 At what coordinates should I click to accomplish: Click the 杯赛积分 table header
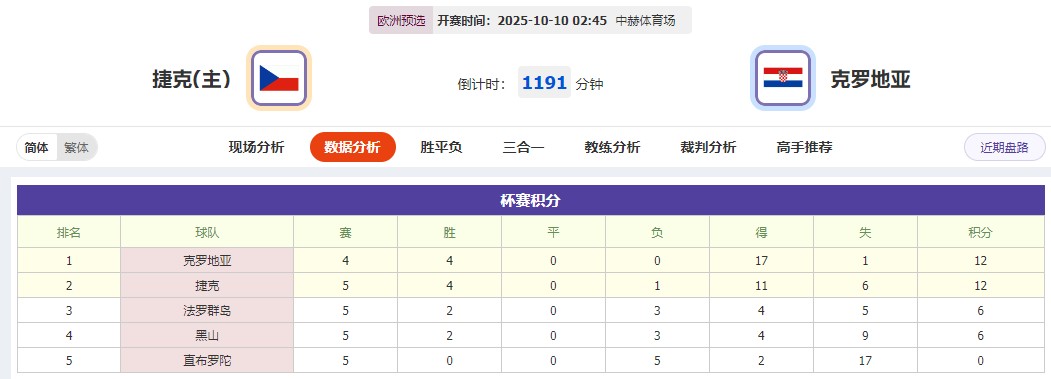click(x=531, y=201)
